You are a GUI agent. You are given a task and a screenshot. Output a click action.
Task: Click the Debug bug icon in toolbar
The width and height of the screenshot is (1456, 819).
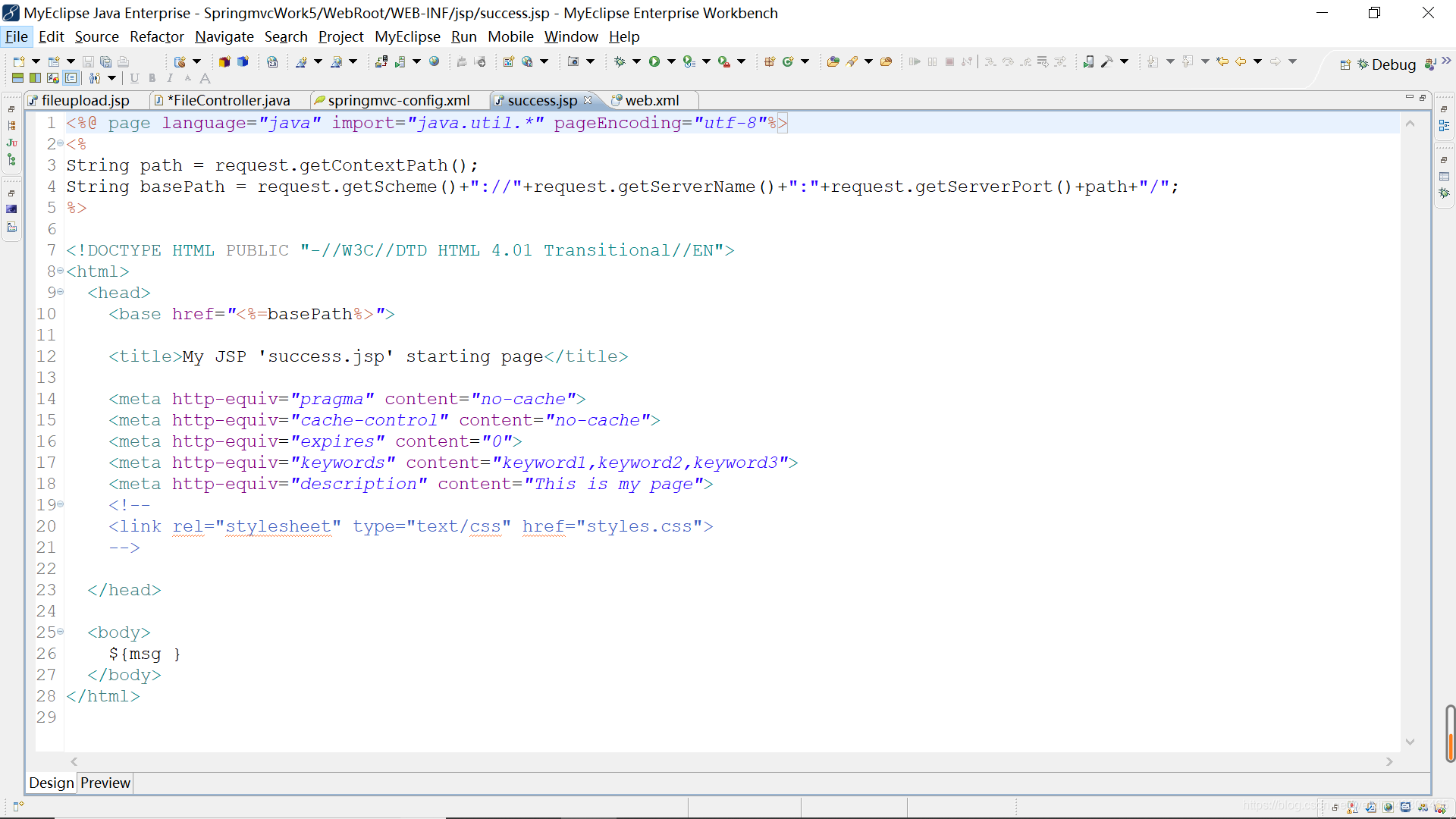pyautogui.click(x=620, y=61)
